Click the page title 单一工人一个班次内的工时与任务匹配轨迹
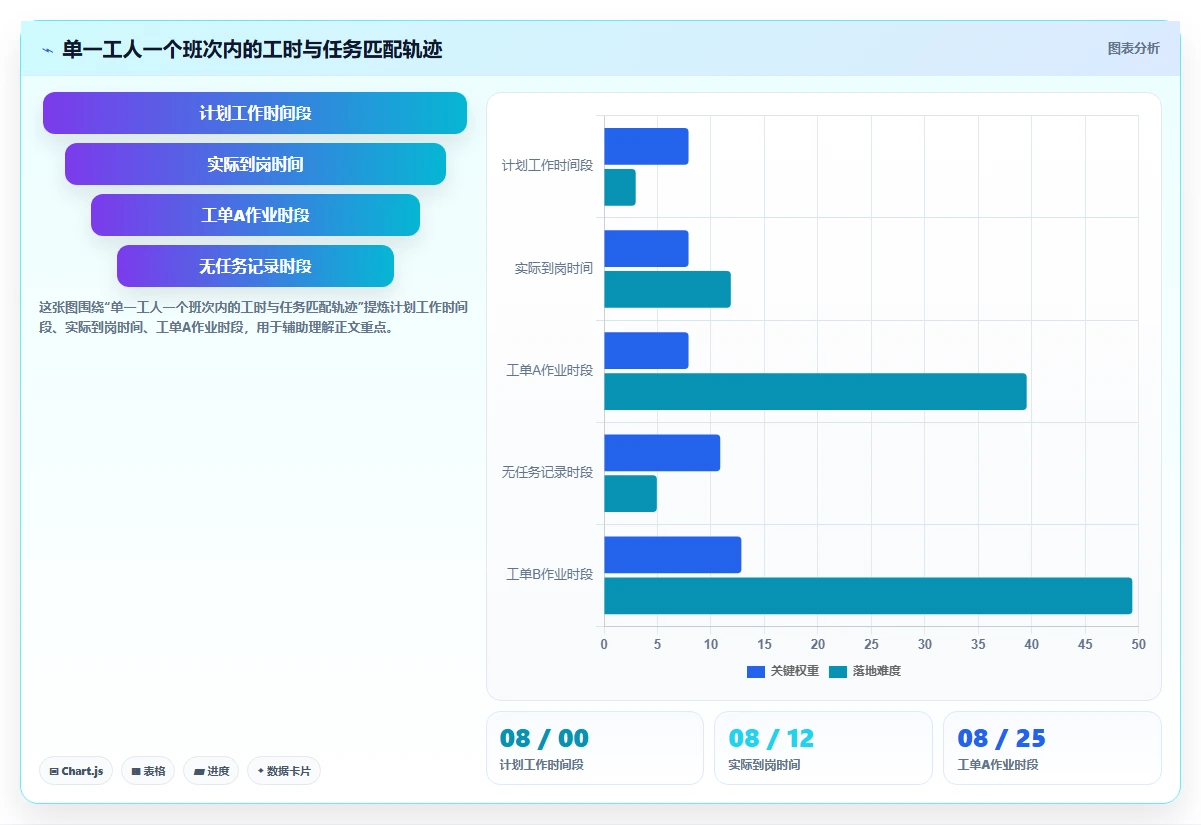1201x825 pixels. 252,49
